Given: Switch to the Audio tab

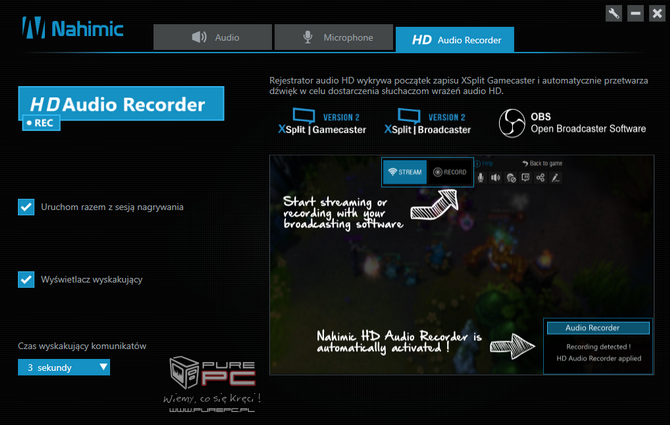Looking at the screenshot, I should (x=212, y=37).
